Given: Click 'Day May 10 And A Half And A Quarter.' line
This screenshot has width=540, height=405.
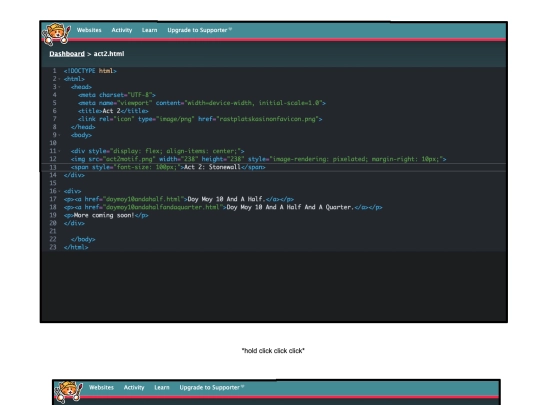Looking at the screenshot, I should (x=223, y=207).
